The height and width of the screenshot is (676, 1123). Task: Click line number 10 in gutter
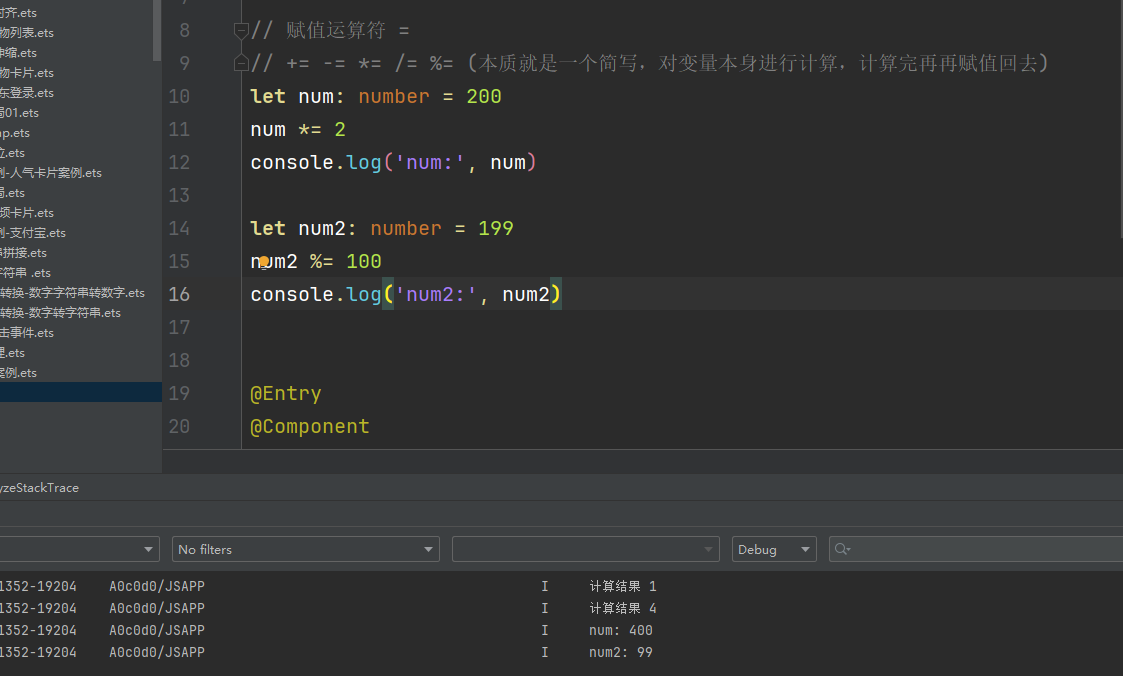tap(179, 97)
